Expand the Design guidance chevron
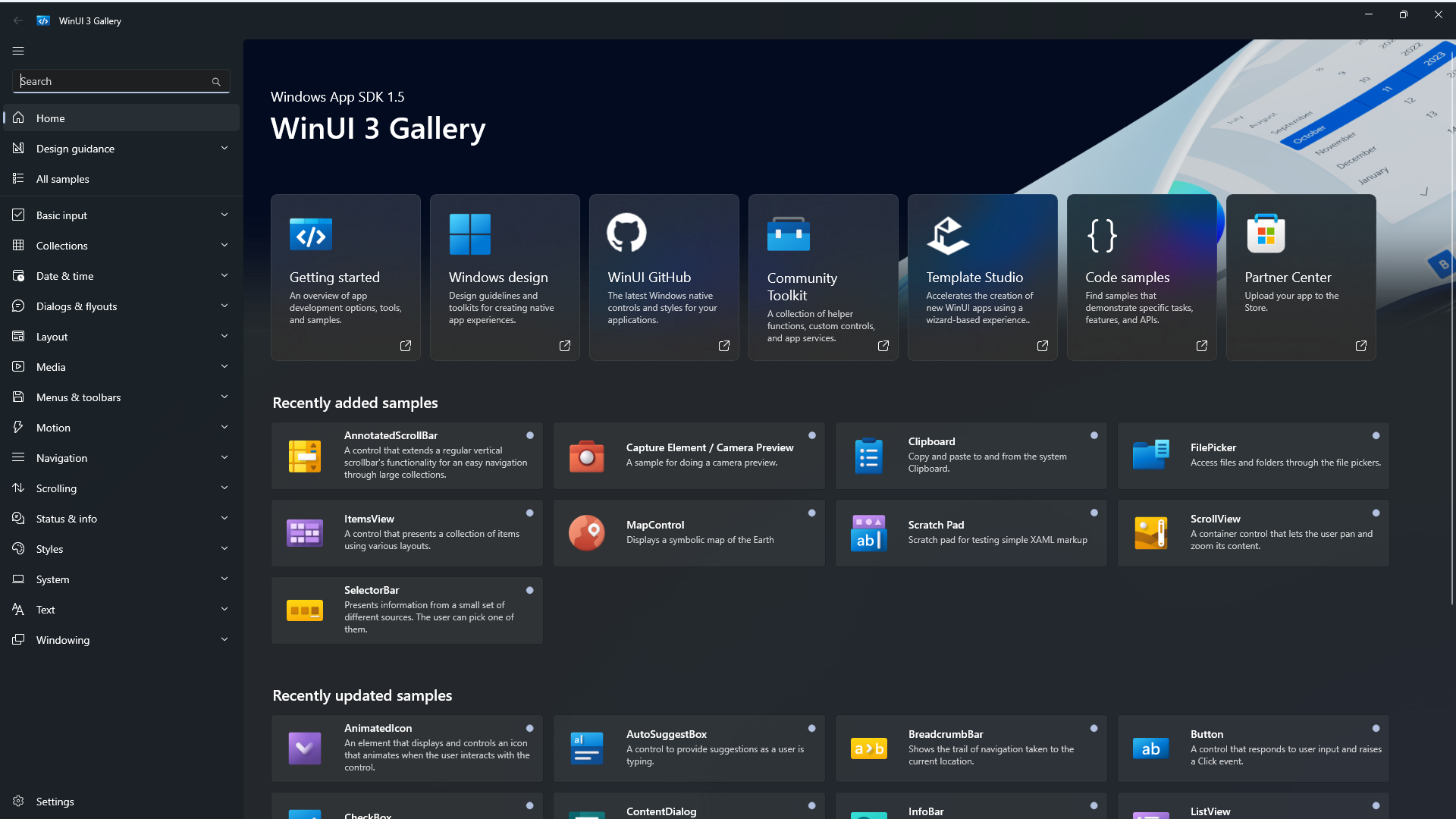1456x819 pixels. 224,148
